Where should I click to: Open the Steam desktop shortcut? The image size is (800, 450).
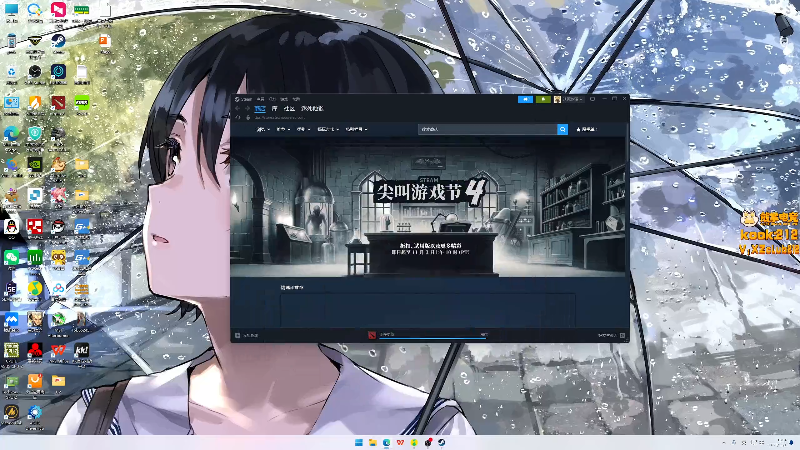tap(58, 43)
